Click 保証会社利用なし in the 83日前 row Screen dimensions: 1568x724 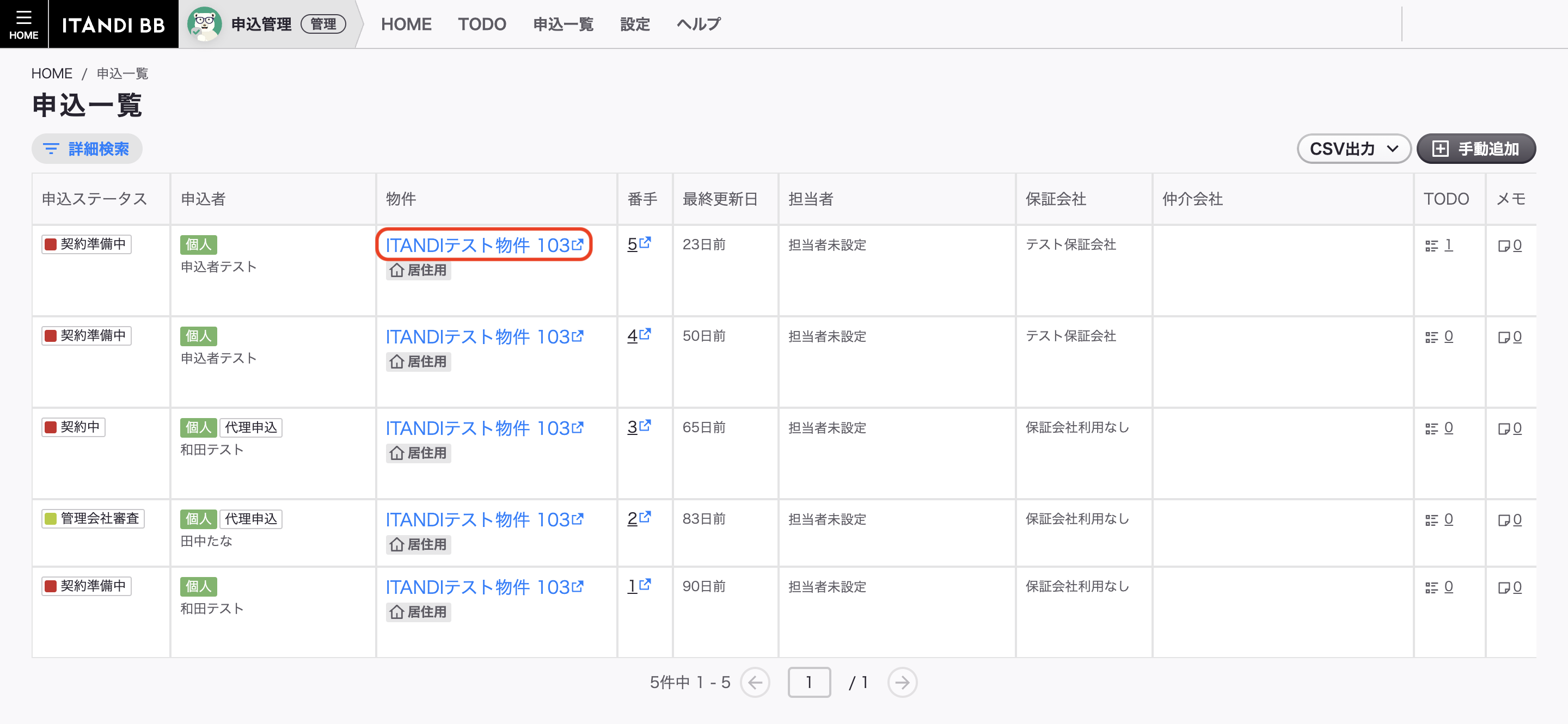pyautogui.click(x=1077, y=518)
